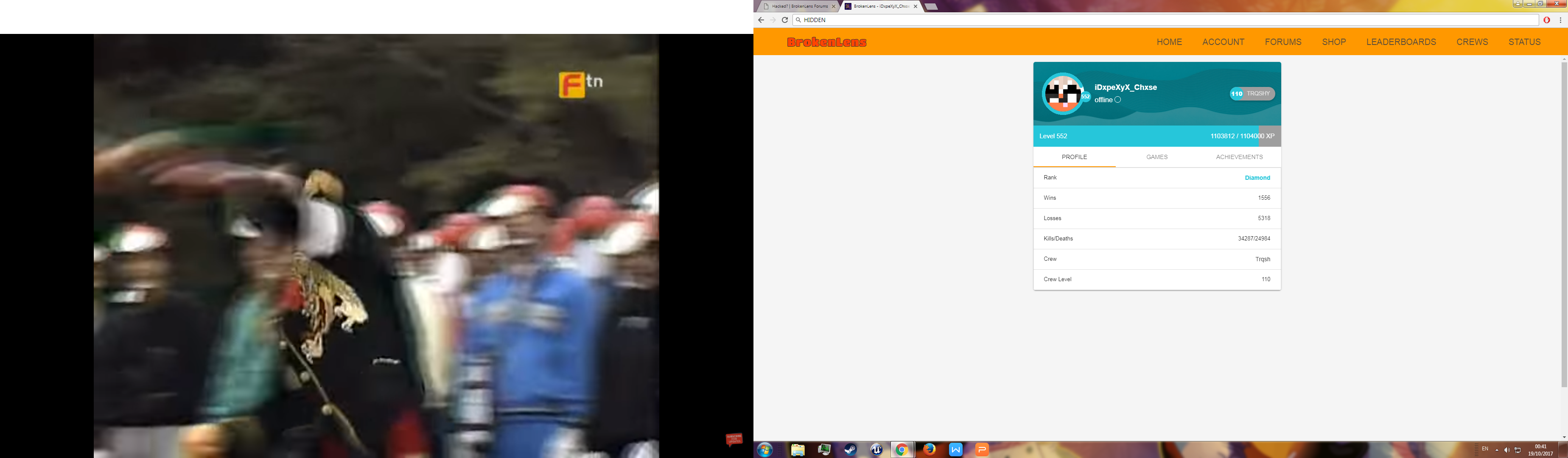Click the page vertical scrollbar thumb
This screenshot has width=1568, height=458.
[x=1564, y=224]
